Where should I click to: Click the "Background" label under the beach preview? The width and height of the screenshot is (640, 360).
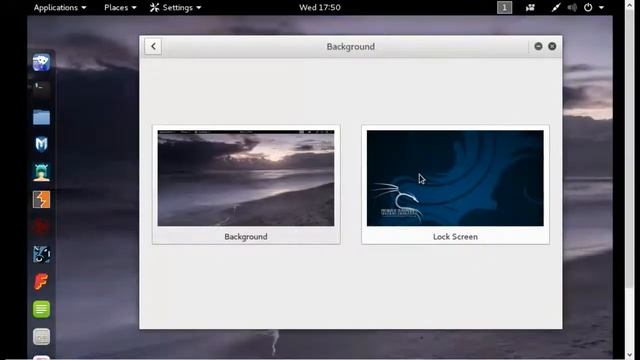(x=246, y=237)
